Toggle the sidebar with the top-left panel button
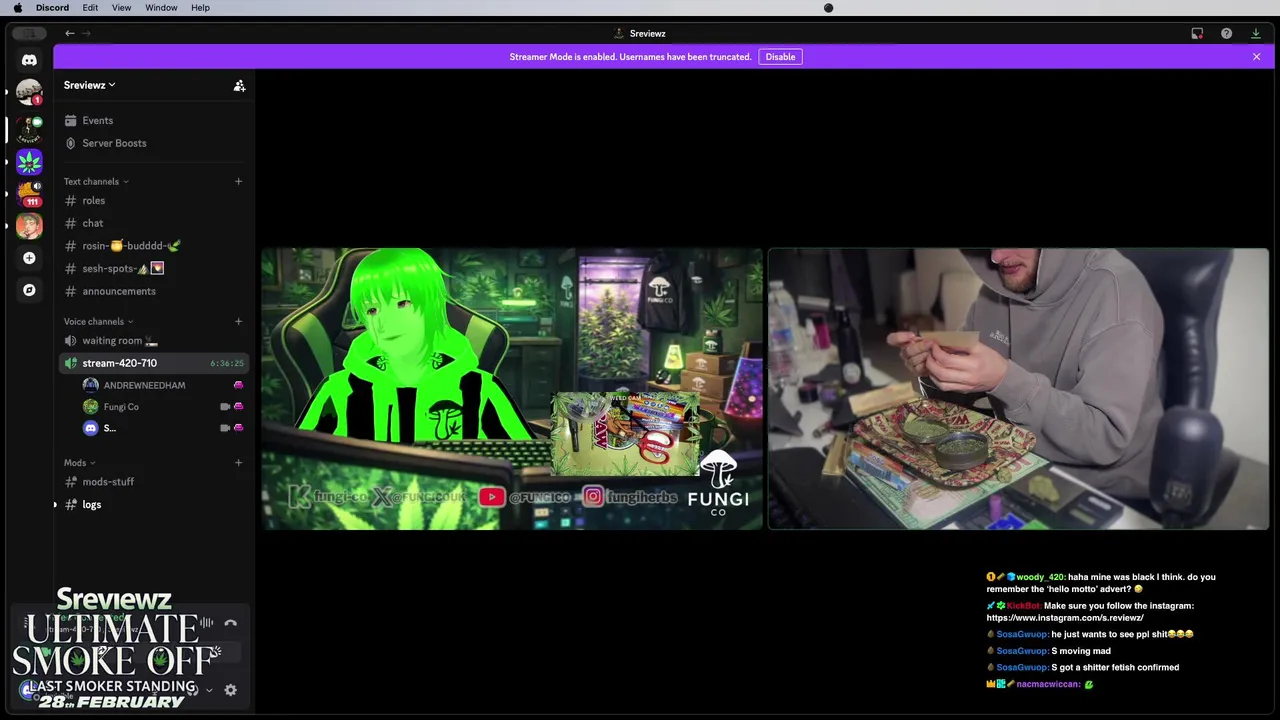The height and width of the screenshot is (720, 1280). click(x=29, y=33)
